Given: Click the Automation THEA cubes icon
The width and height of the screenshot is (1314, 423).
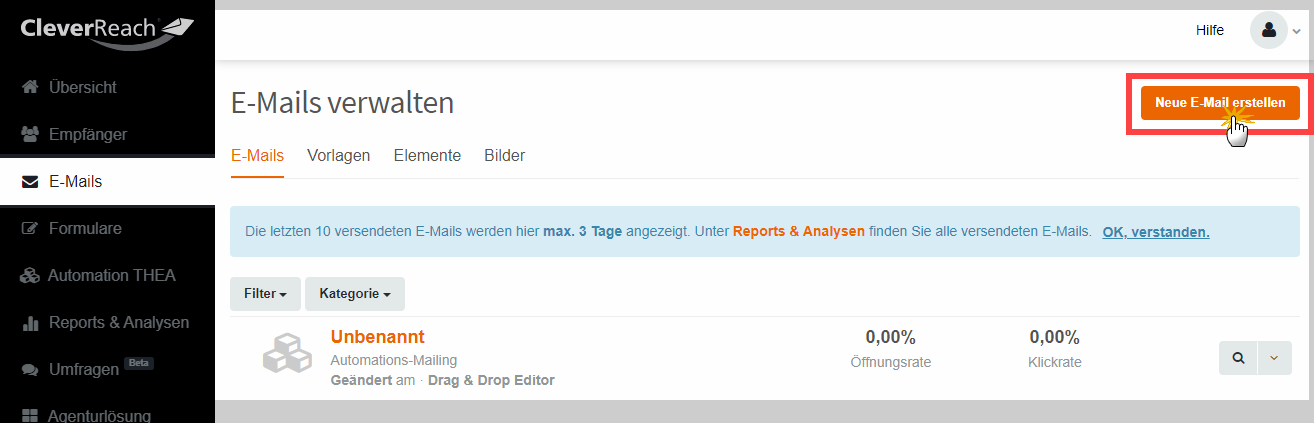Looking at the screenshot, I should coord(30,276).
